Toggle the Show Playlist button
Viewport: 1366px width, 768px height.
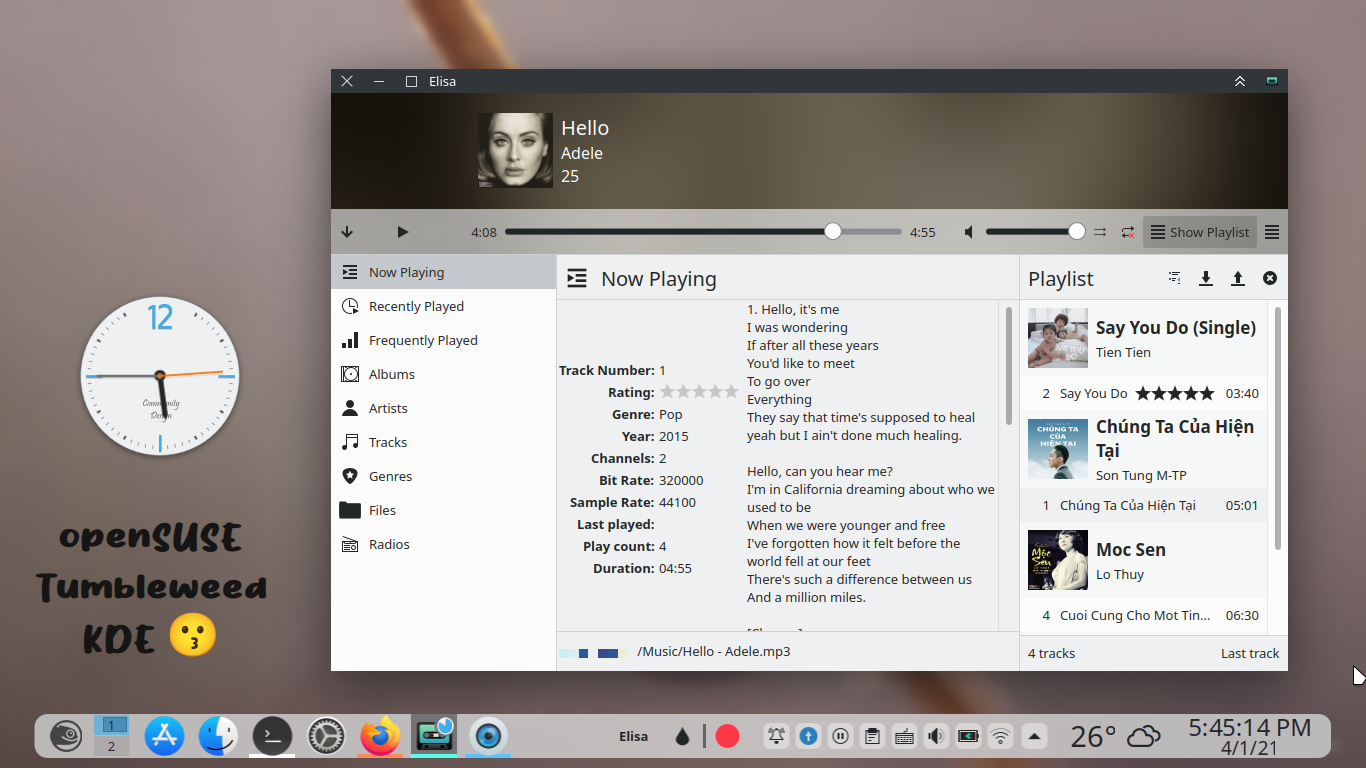point(1200,232)
